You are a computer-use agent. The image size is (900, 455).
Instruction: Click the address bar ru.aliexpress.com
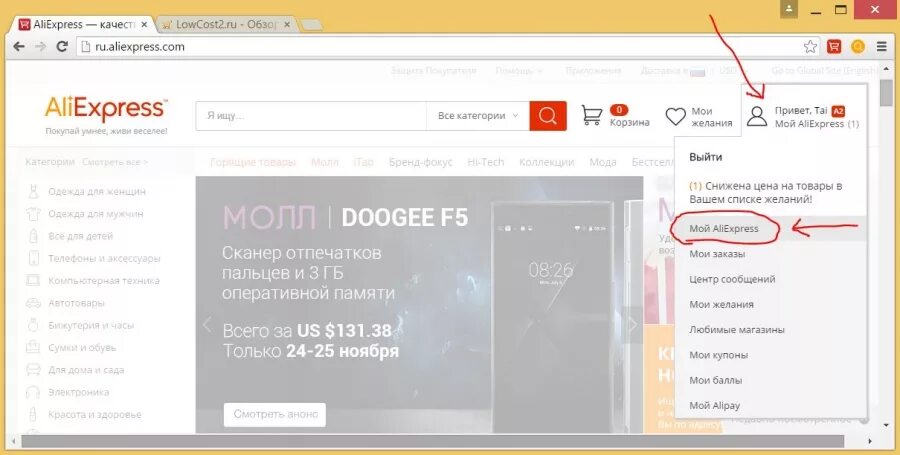[439, 46]
